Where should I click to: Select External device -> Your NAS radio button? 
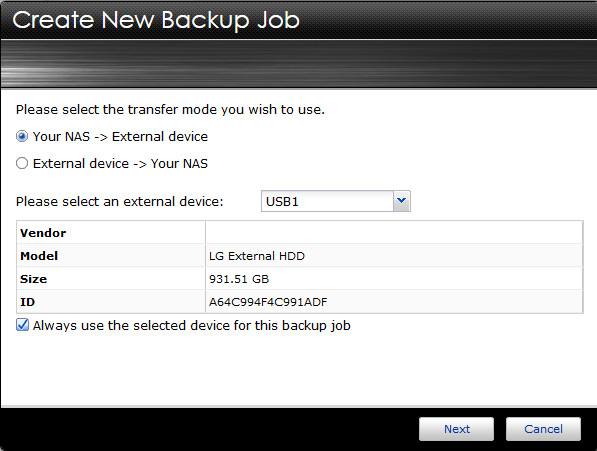(22, 163)
